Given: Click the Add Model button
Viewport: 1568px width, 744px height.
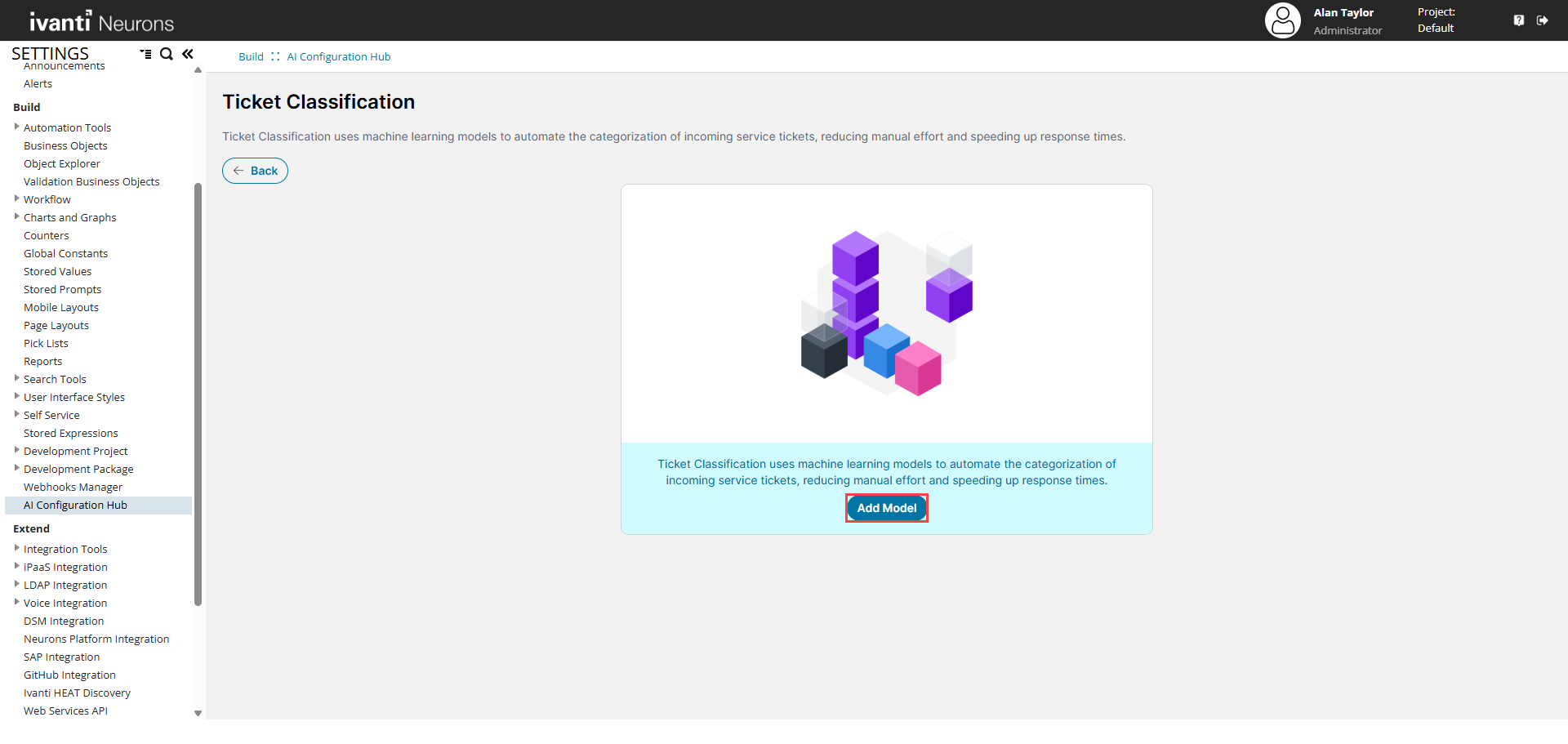Looking at the screenshot, I should [x=887, y=508].
